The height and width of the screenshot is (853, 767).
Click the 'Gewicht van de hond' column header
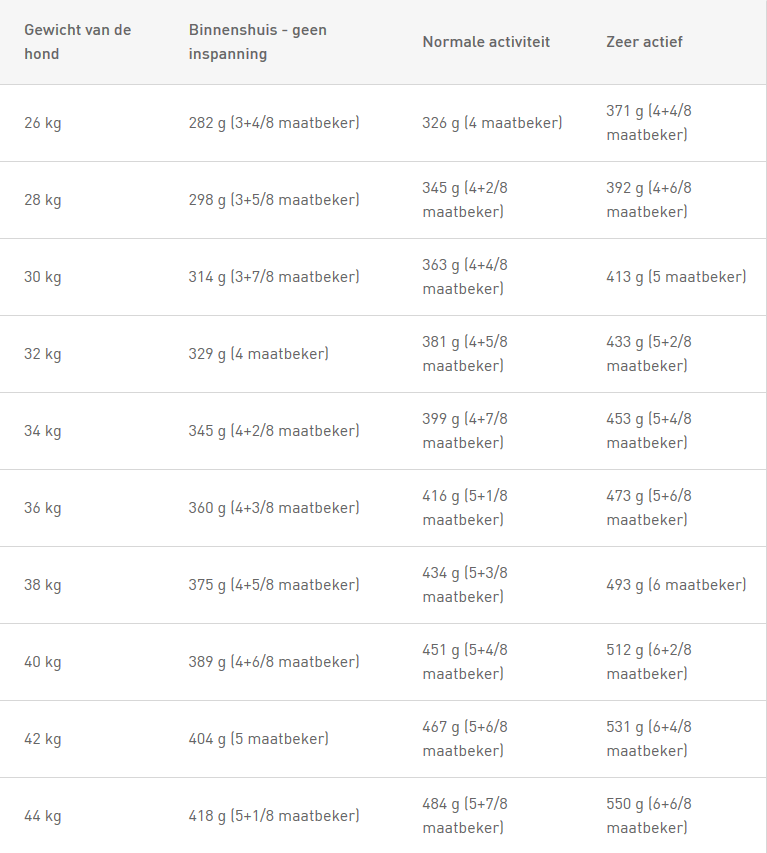(78, 42)
